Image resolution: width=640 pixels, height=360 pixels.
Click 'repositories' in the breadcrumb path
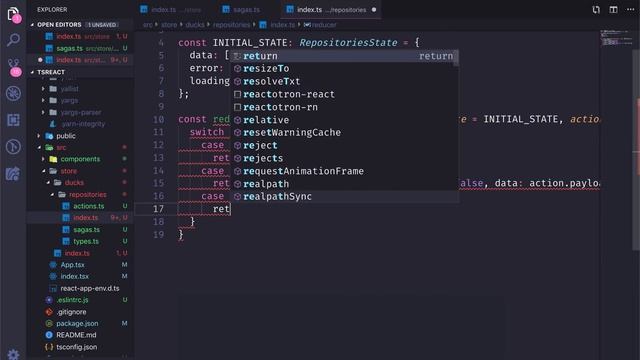(x=231, y=25)
